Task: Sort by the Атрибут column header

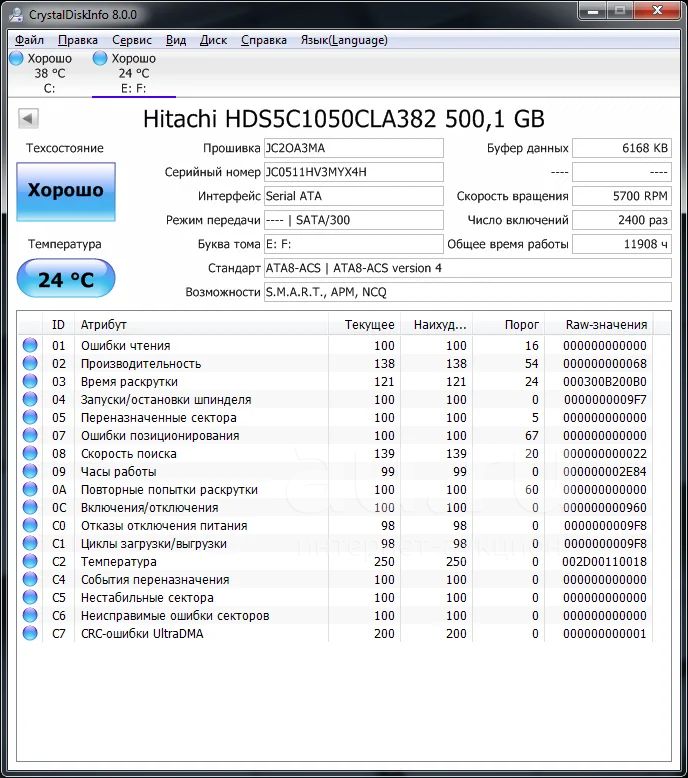Action: [x=201, y=324]
